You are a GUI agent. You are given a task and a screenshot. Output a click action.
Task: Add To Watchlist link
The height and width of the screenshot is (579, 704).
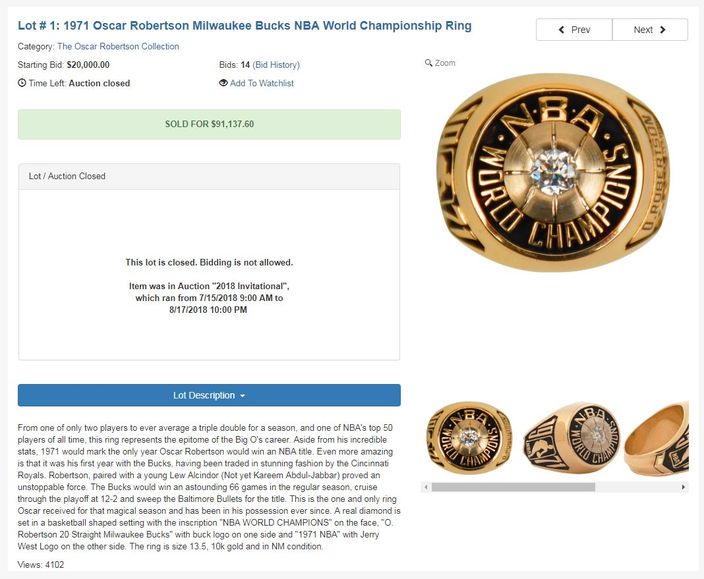click(x=262, y=83)
